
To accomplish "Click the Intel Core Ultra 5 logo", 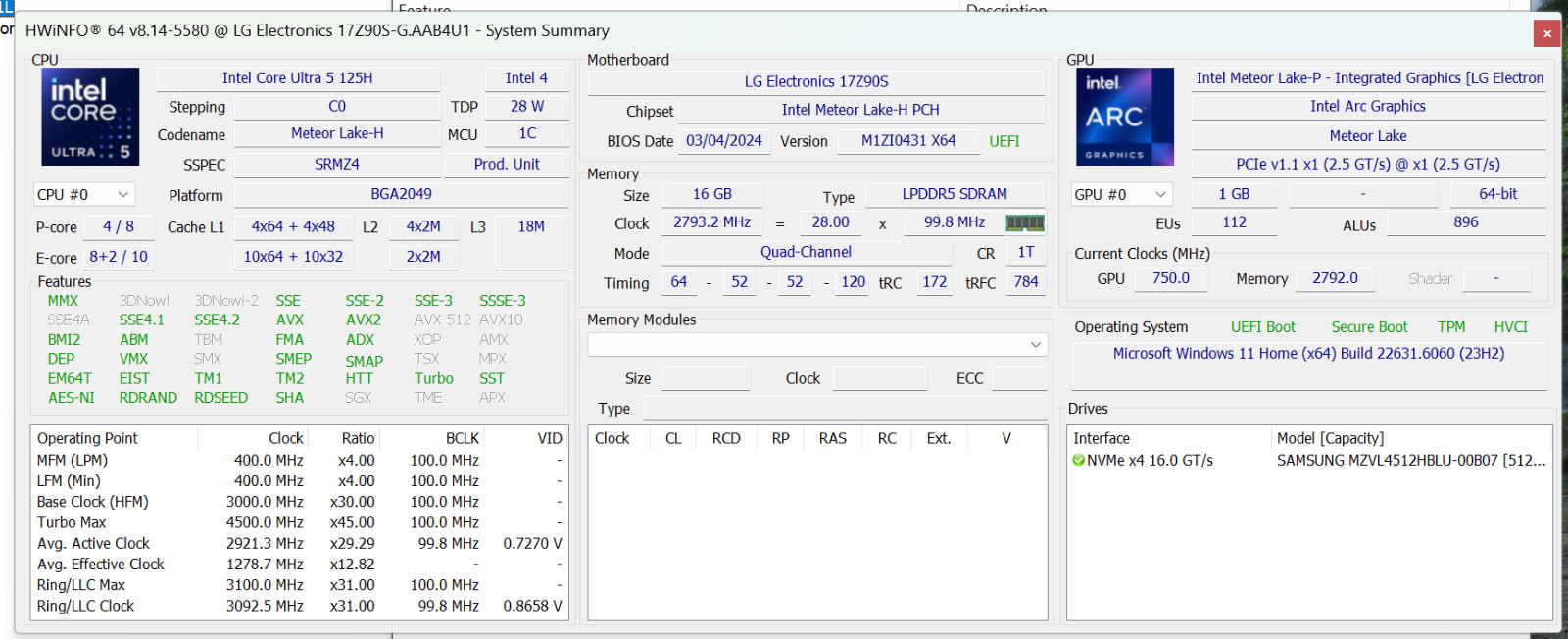I will [x=90, y=116].
